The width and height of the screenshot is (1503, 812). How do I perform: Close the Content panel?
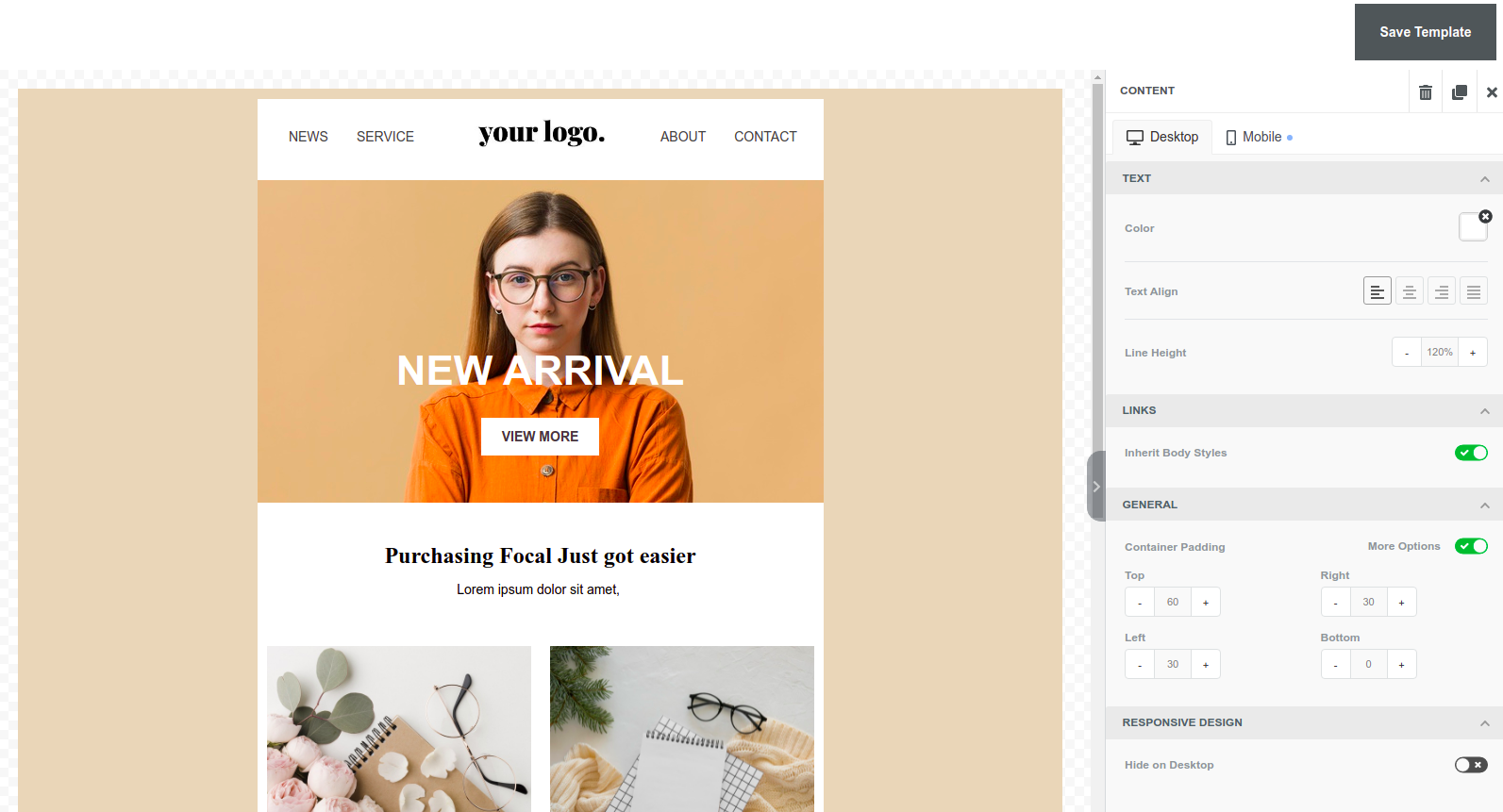point(1492,92)
